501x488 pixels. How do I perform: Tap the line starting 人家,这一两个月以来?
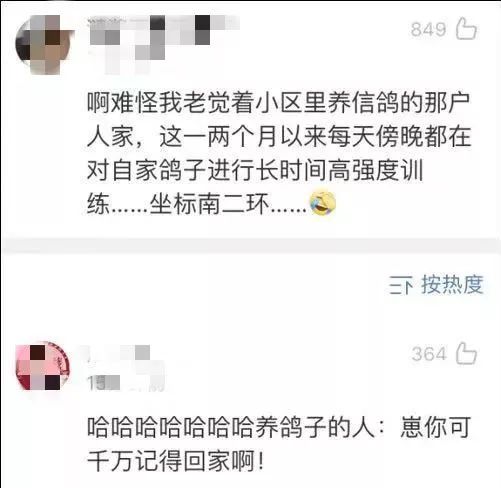coord(279,136)
